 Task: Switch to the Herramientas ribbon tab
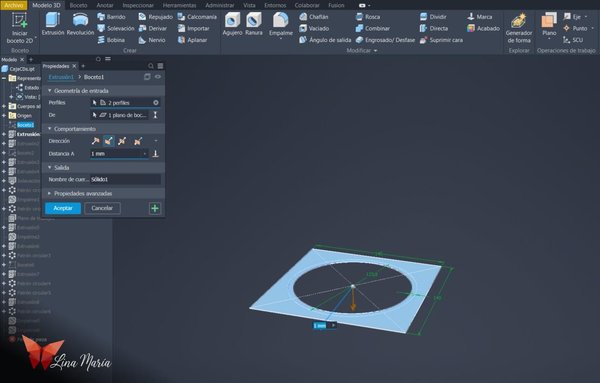point(179,5)
